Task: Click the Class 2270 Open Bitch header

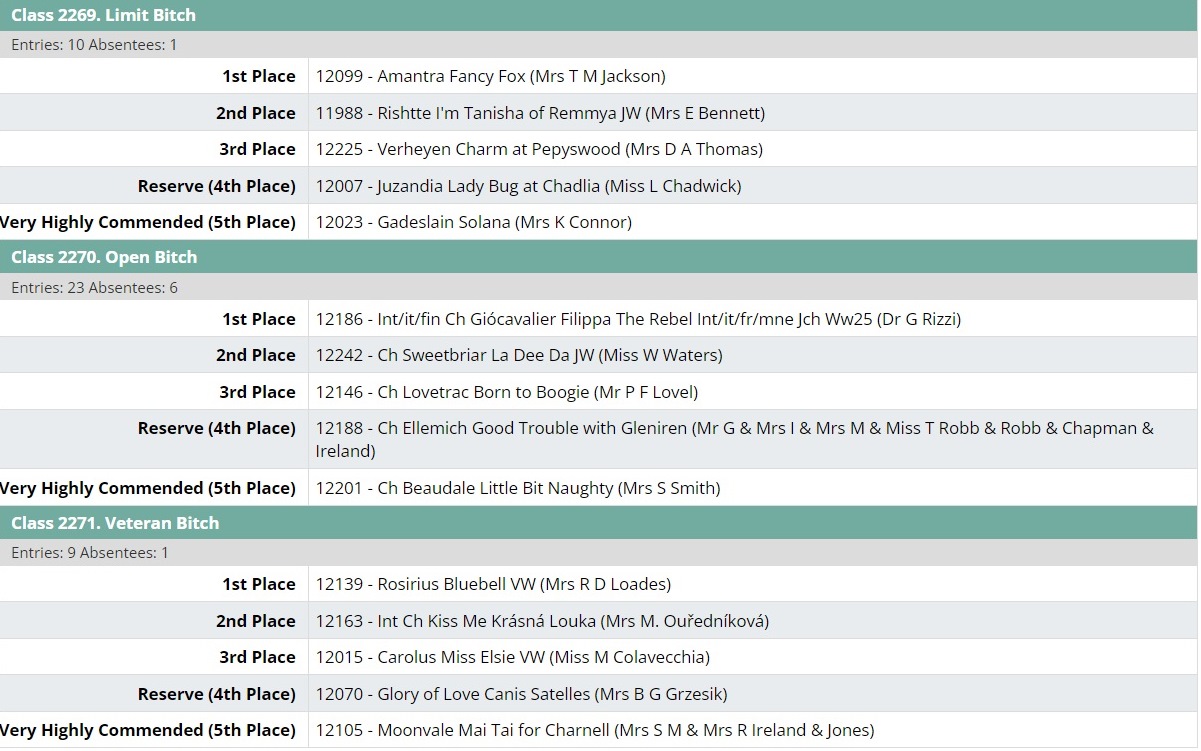Action: coord(104,257)
